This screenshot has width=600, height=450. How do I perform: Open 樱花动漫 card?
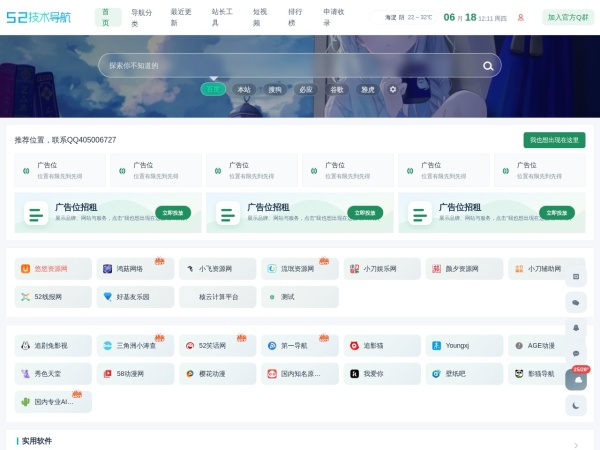point(217,373)
